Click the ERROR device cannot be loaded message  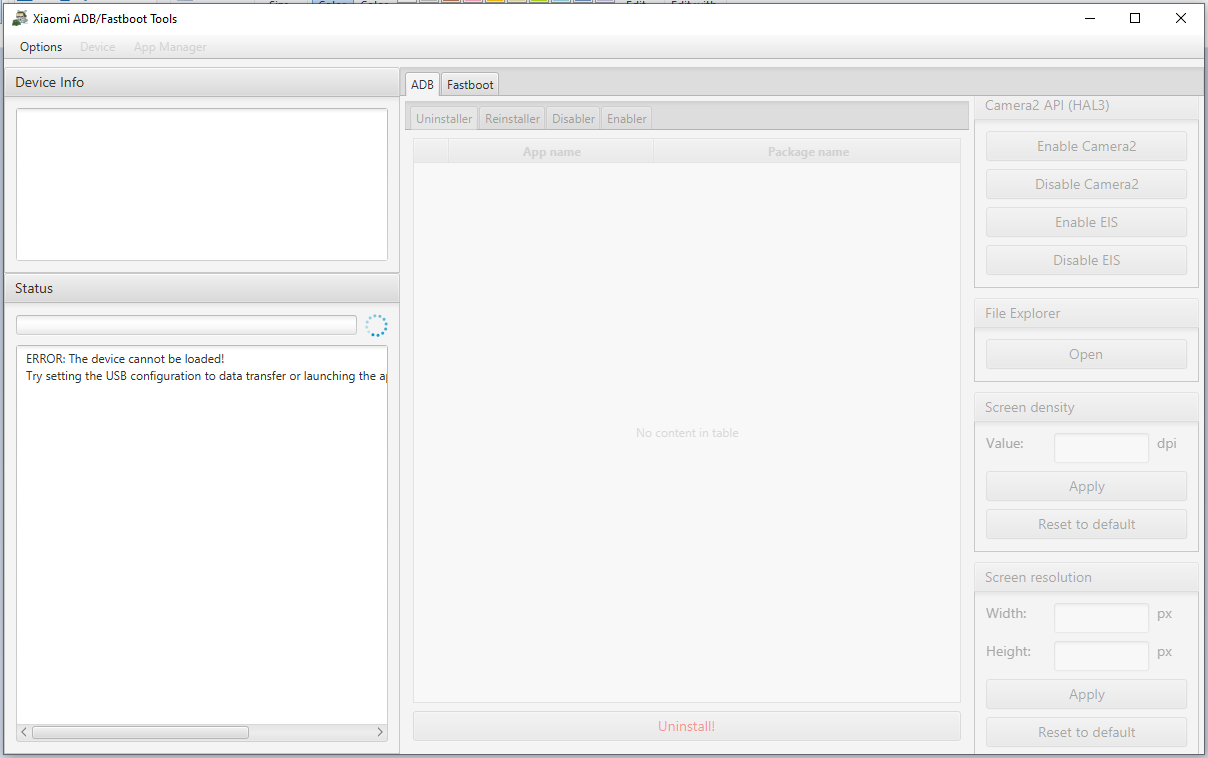pos(125,359)
